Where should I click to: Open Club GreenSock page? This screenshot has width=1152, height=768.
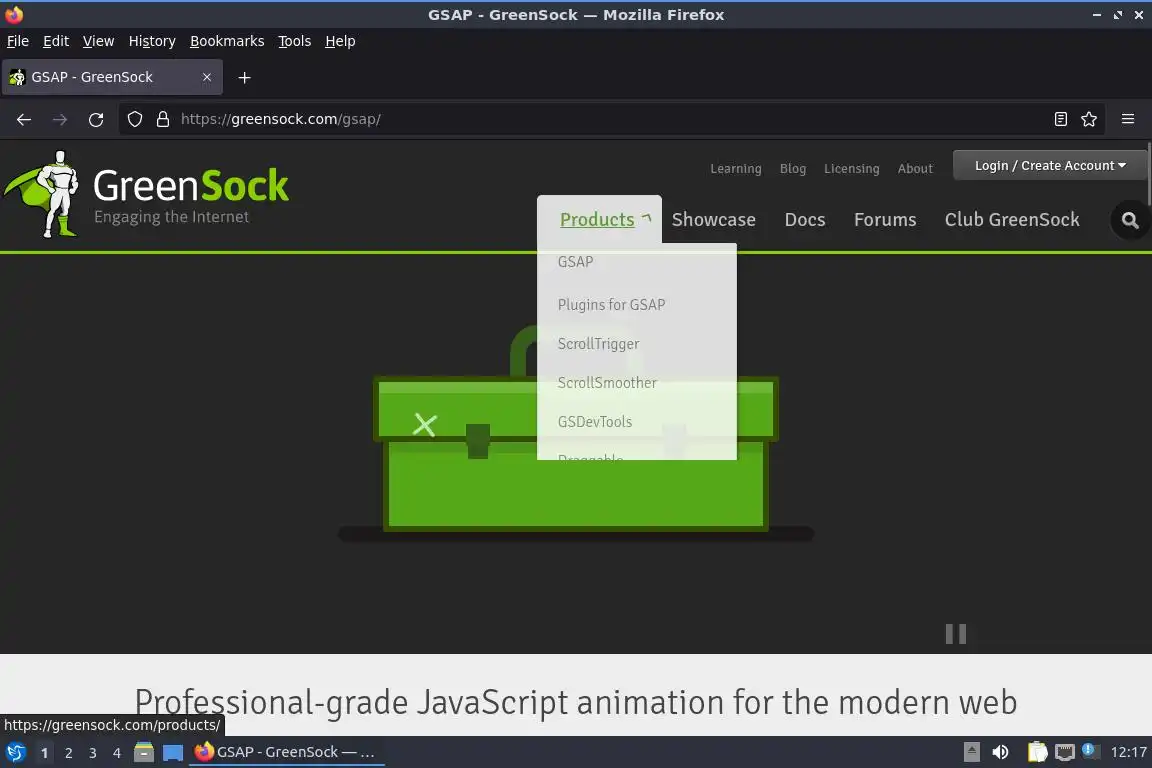pos(1012,220)
